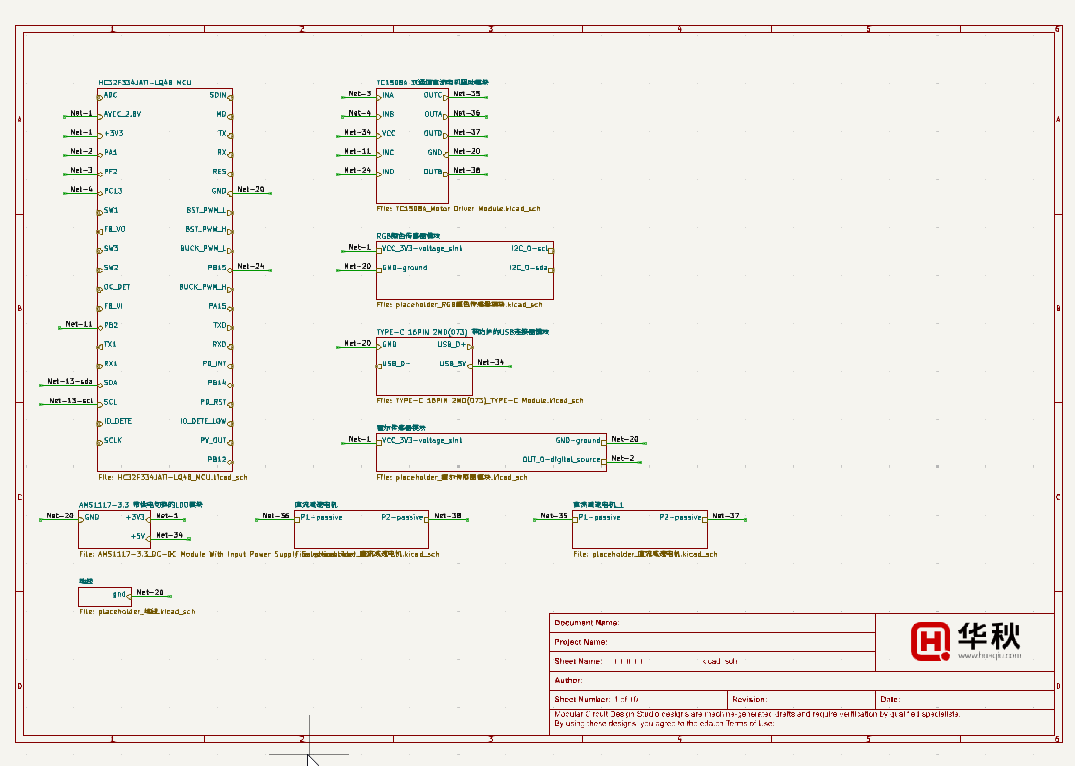The height and width of the screenshot is (766, 1075).
Task: Click the Net-38 label beside OUTB
Action: tap(467, 170)
